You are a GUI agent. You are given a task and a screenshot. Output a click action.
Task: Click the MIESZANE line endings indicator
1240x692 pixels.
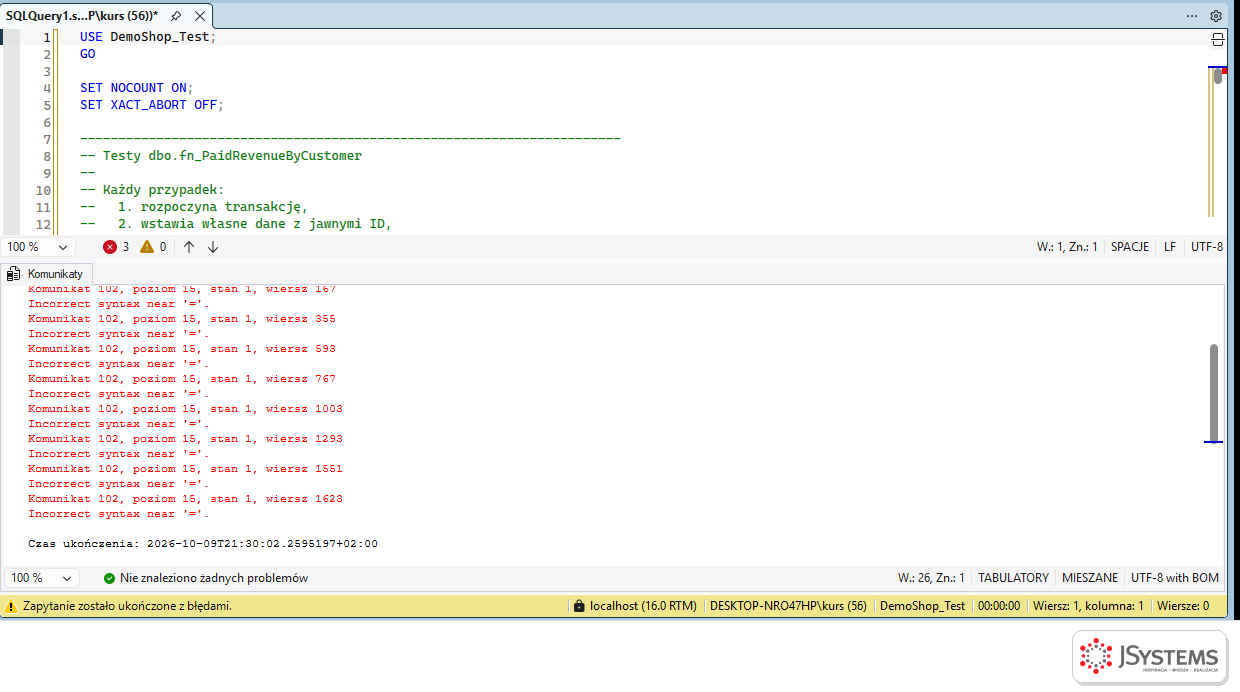click(1090, 578)
